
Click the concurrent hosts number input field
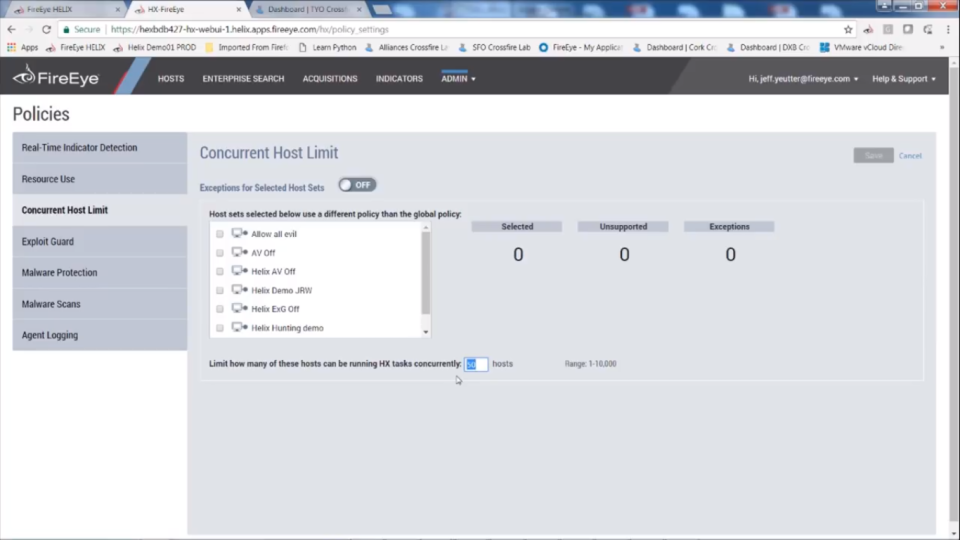(x=476, y=364)
